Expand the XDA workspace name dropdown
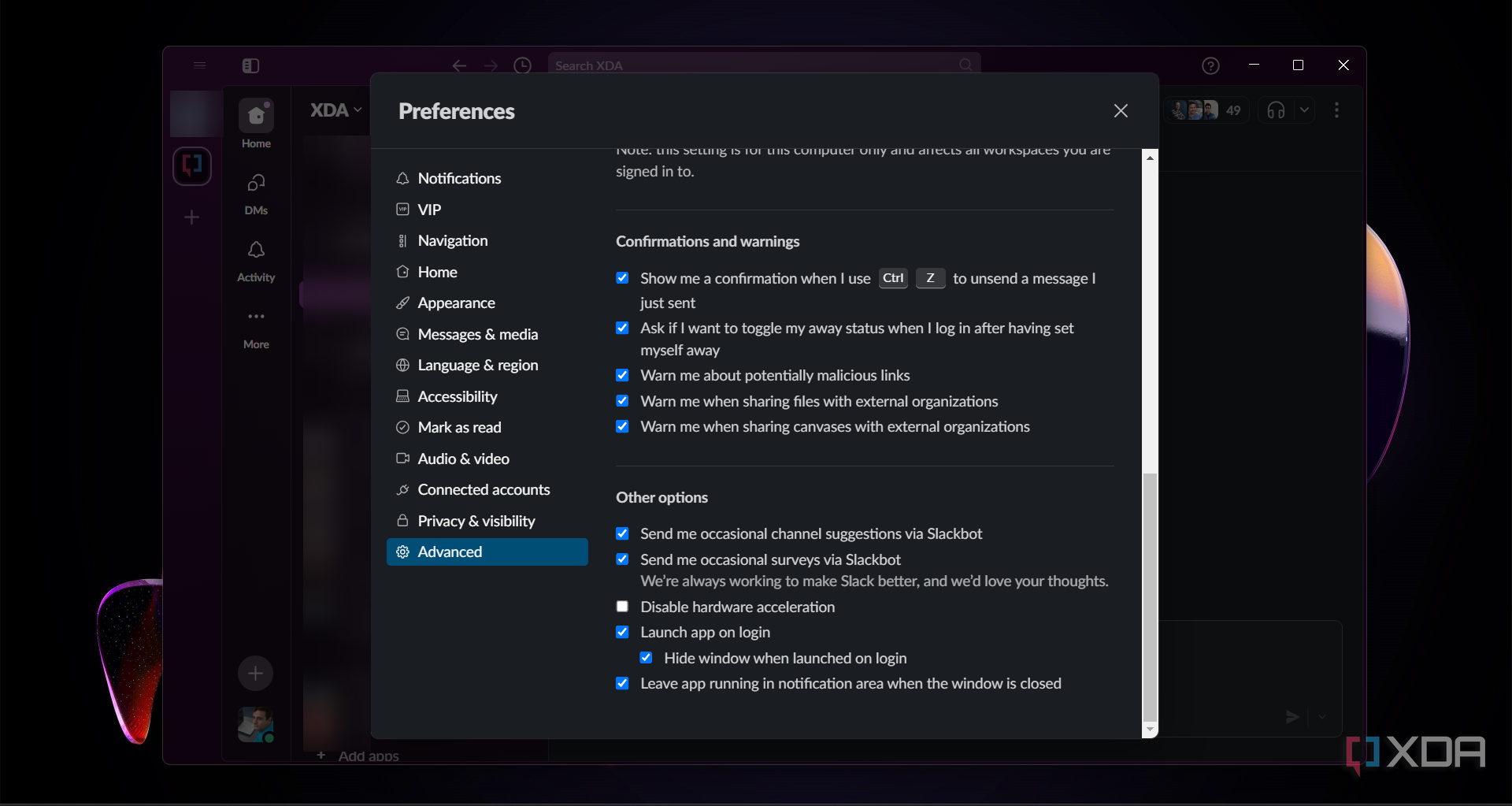Viewport: 1512px width, 806px height. coord(336,110)
